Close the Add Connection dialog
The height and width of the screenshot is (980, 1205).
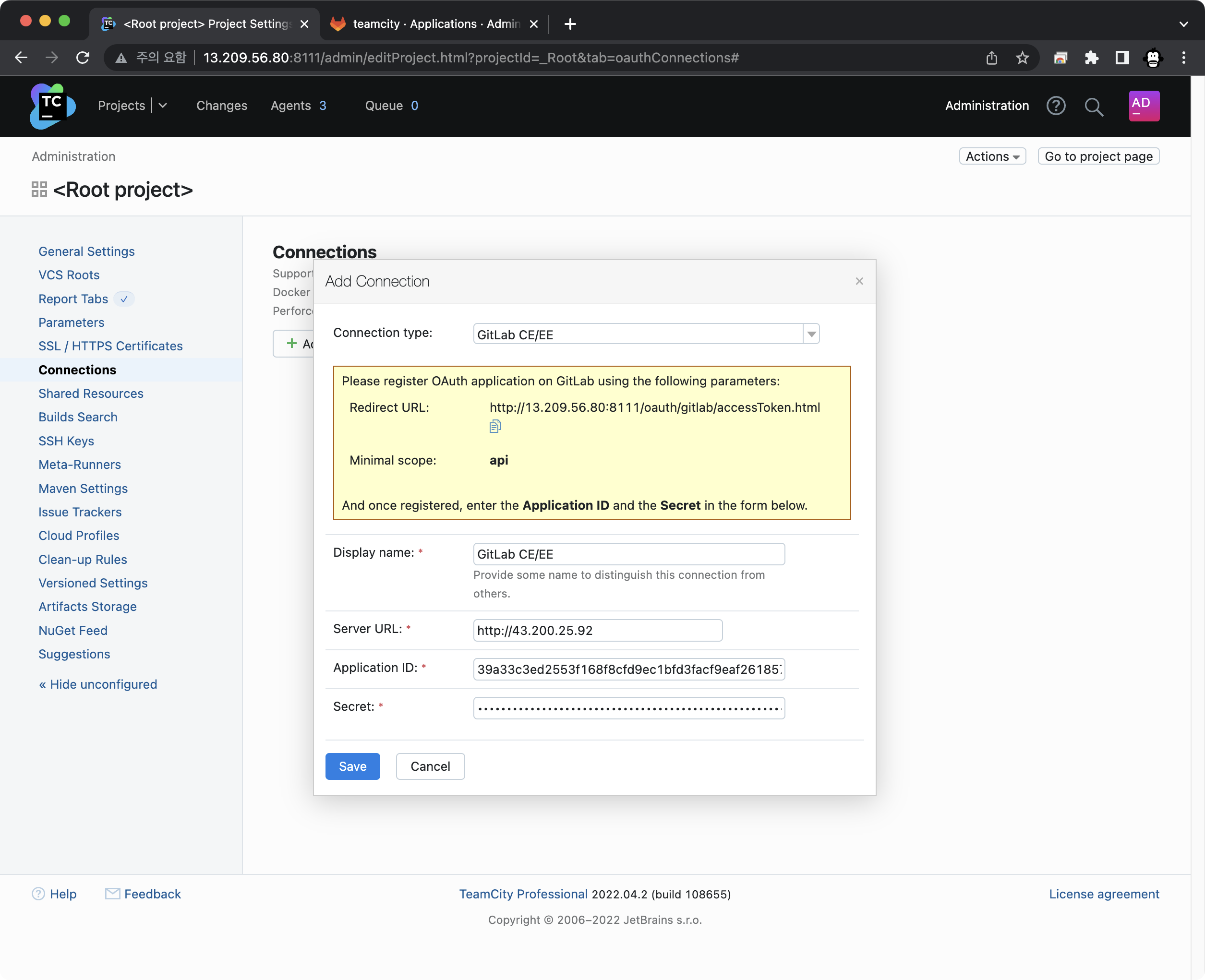pyautogui.click(x=859, y=281)
